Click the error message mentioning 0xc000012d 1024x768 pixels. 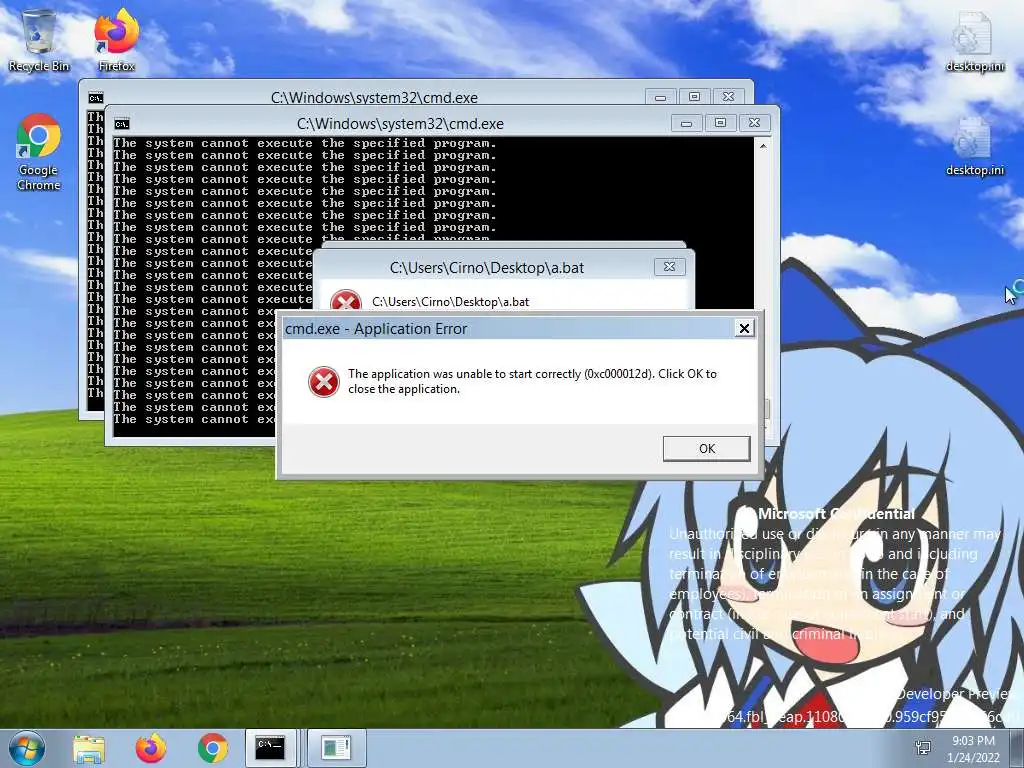532,381
